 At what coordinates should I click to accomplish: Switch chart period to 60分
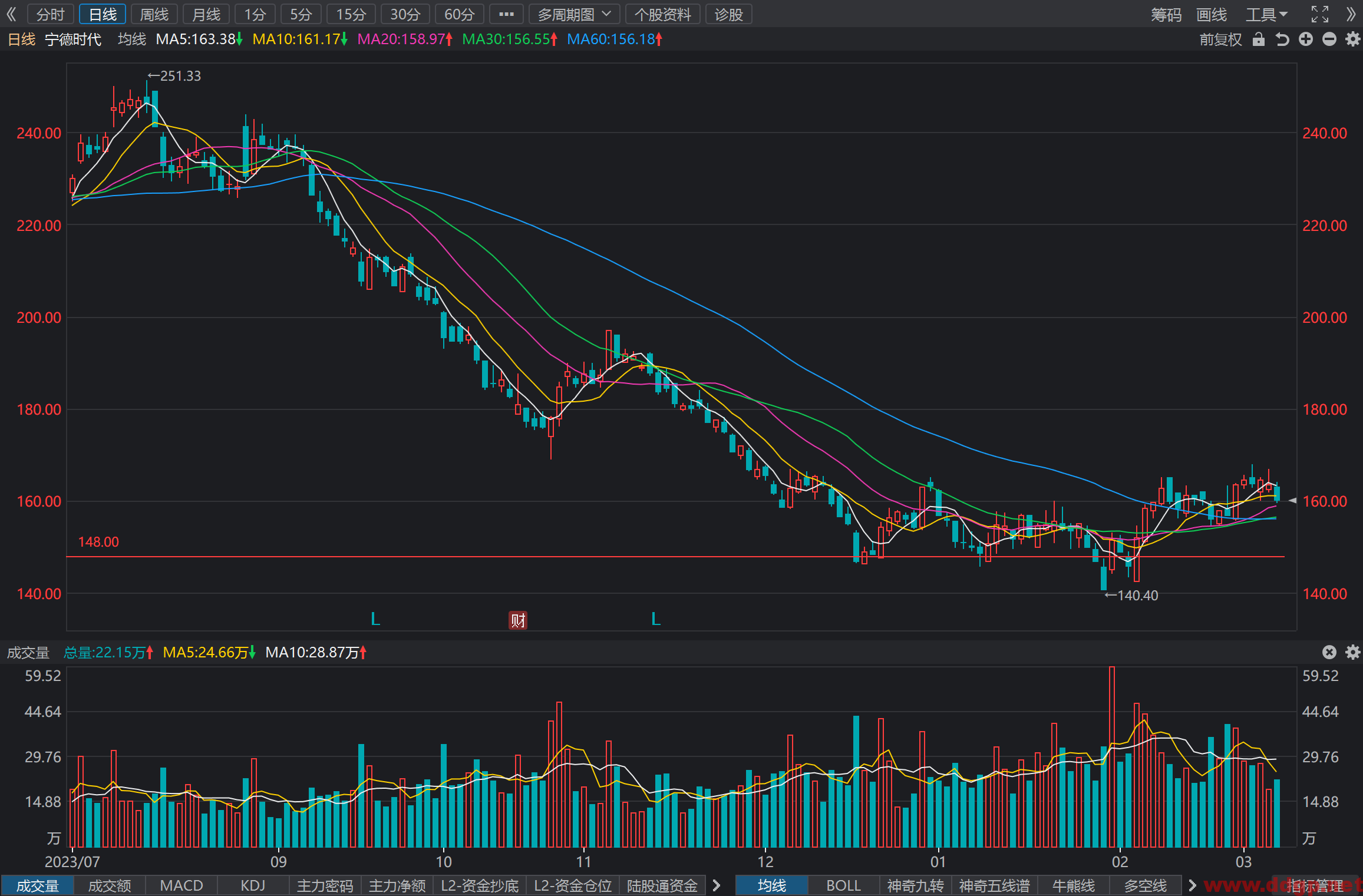(460, 14)
